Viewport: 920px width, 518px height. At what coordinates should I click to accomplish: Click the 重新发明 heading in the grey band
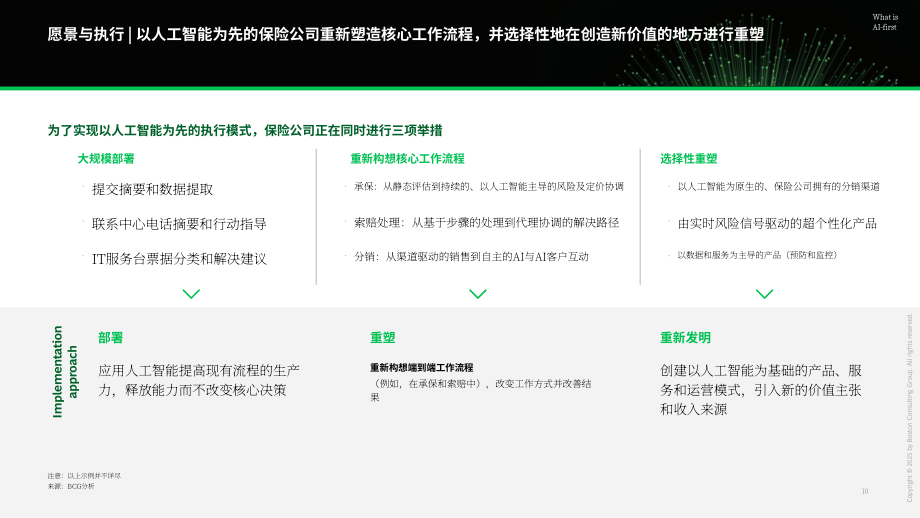pyautogui.click(x=685, y=338)
